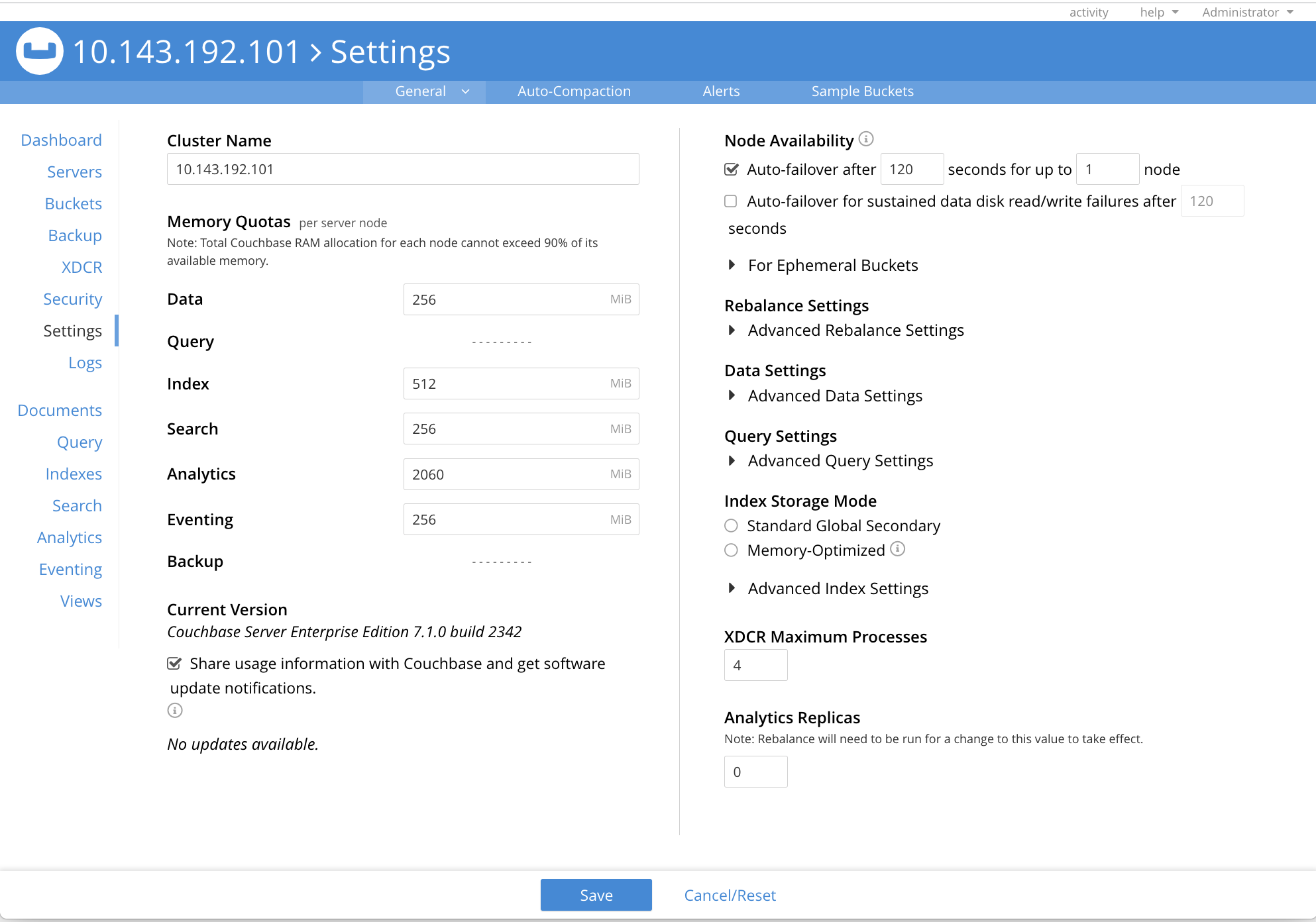The width and height of the screenshot is (1316, 922).
Task: Open the Sample Buckets tab
Action: (862, 91)
